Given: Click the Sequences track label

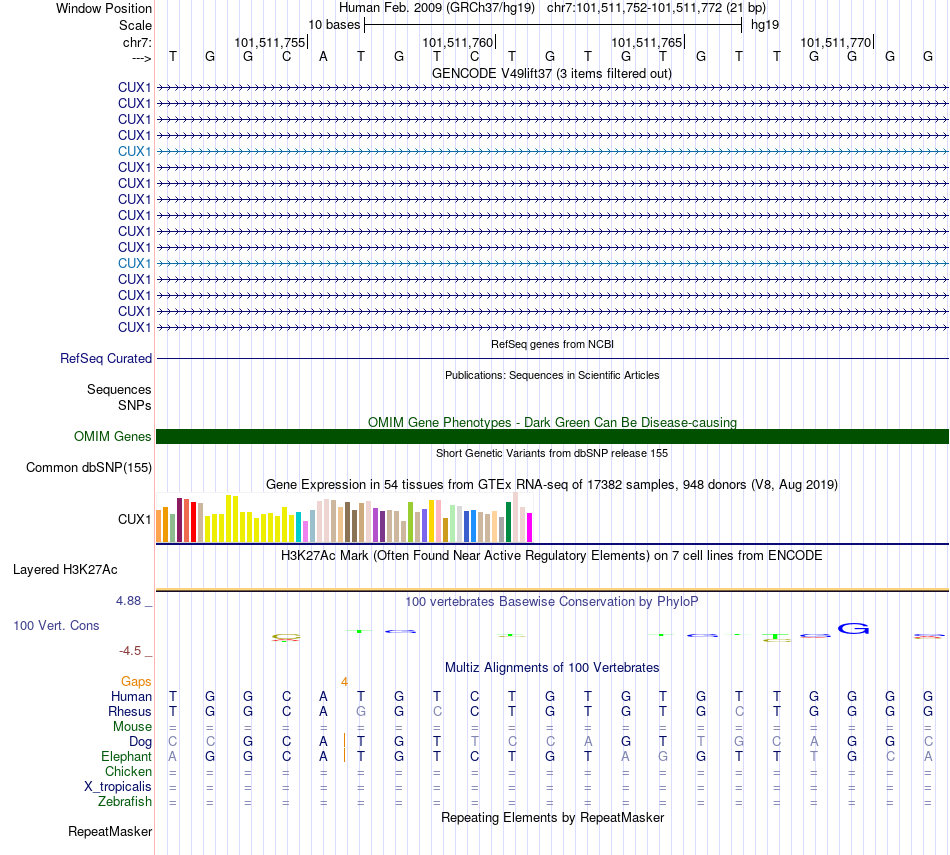Looking at the screenshot, I should coord(119,389).
